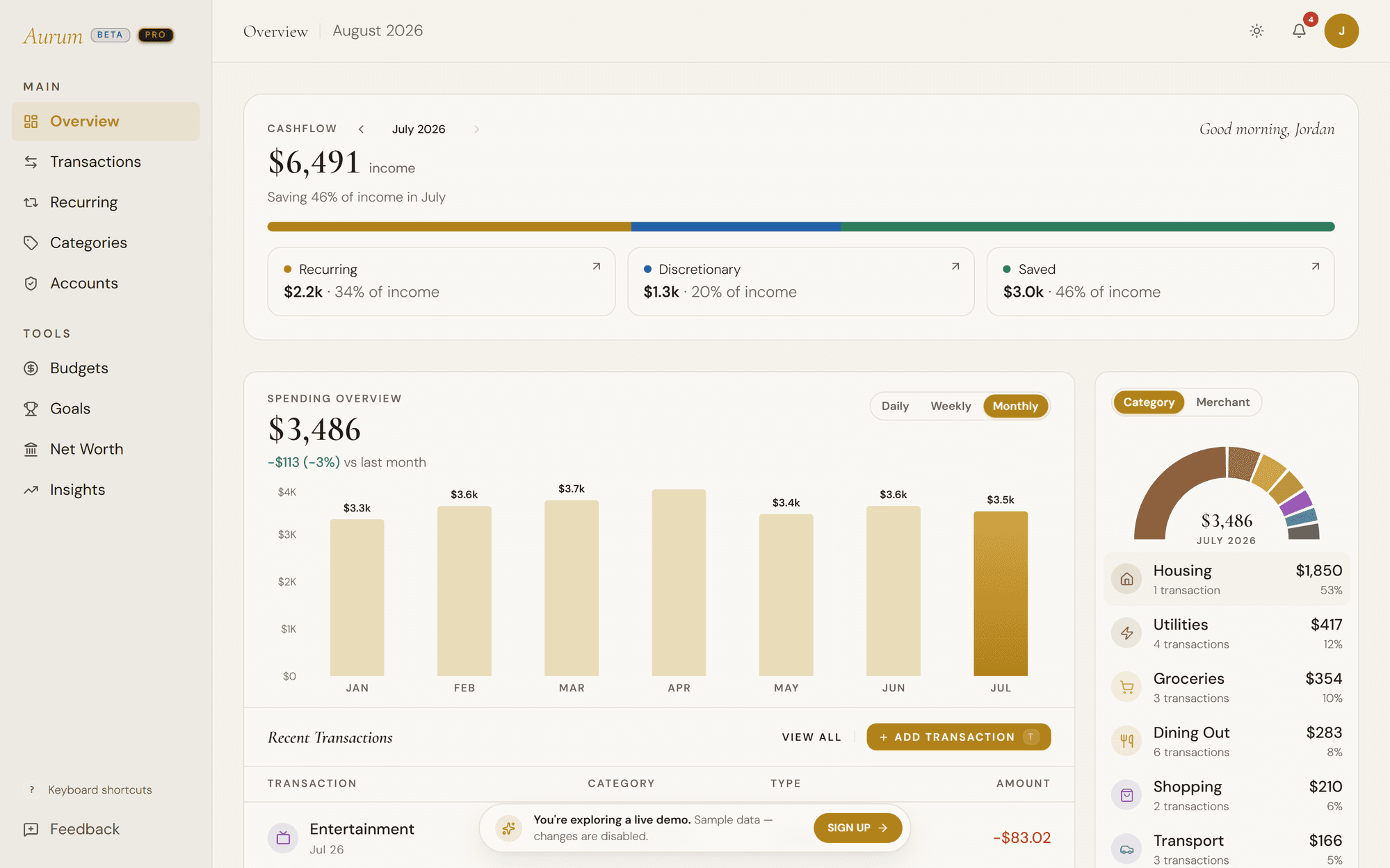
Task: Switch spending view to Daily
Action: click(895, 406)
